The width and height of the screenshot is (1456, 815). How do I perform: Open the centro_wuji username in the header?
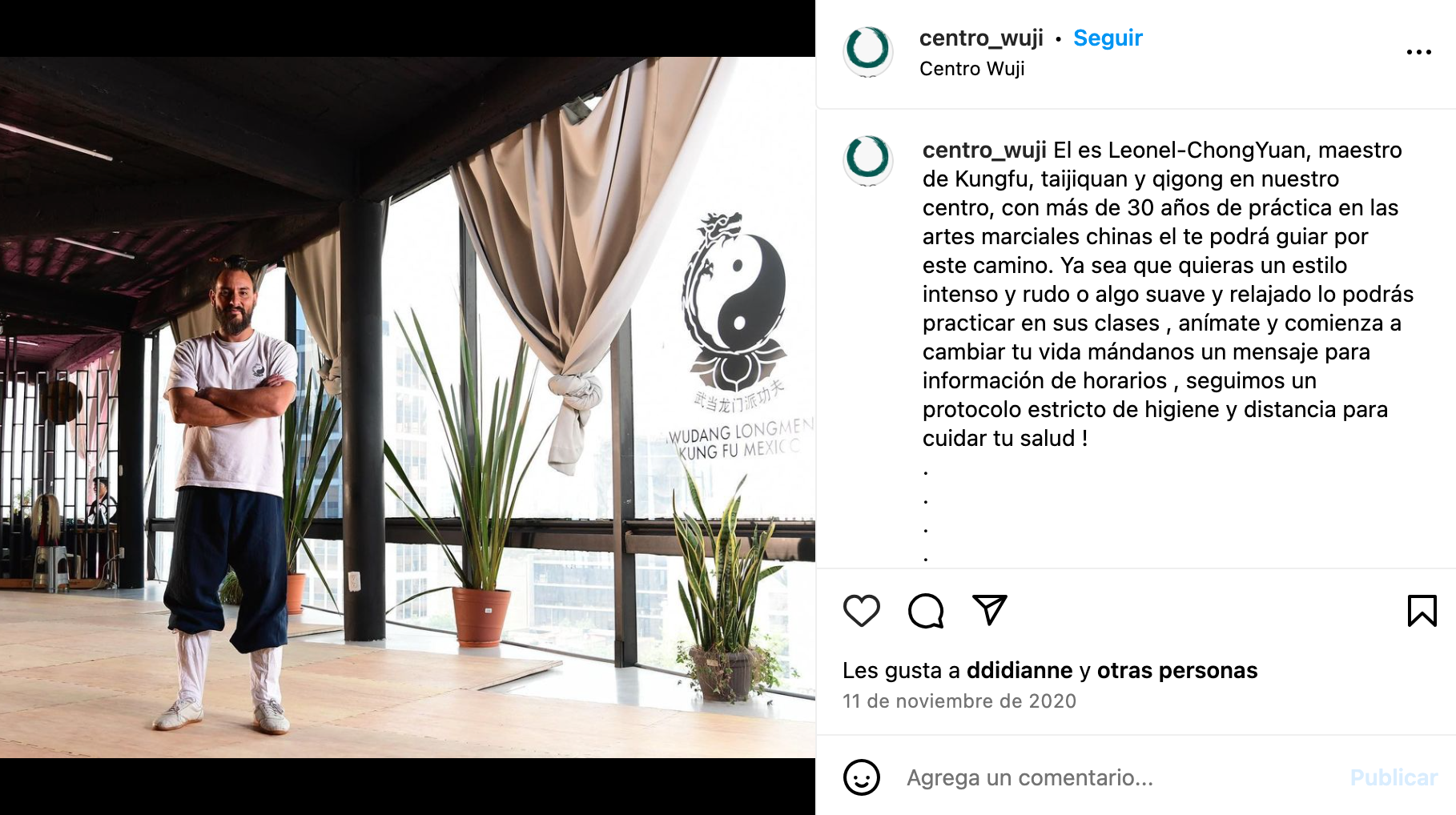(x=981, y=38)
